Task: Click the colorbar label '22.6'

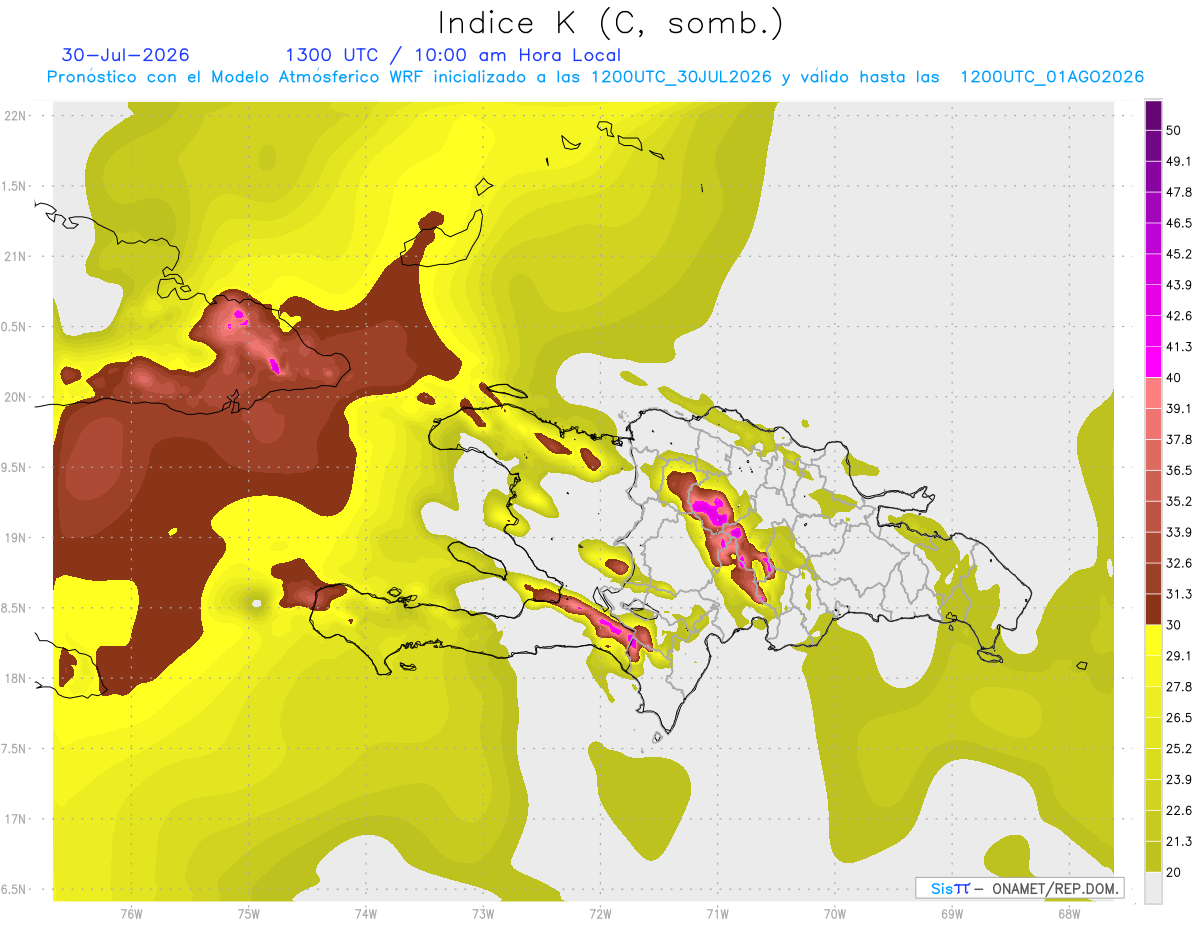Action: pyautogui.click(x=1179, y=810)
